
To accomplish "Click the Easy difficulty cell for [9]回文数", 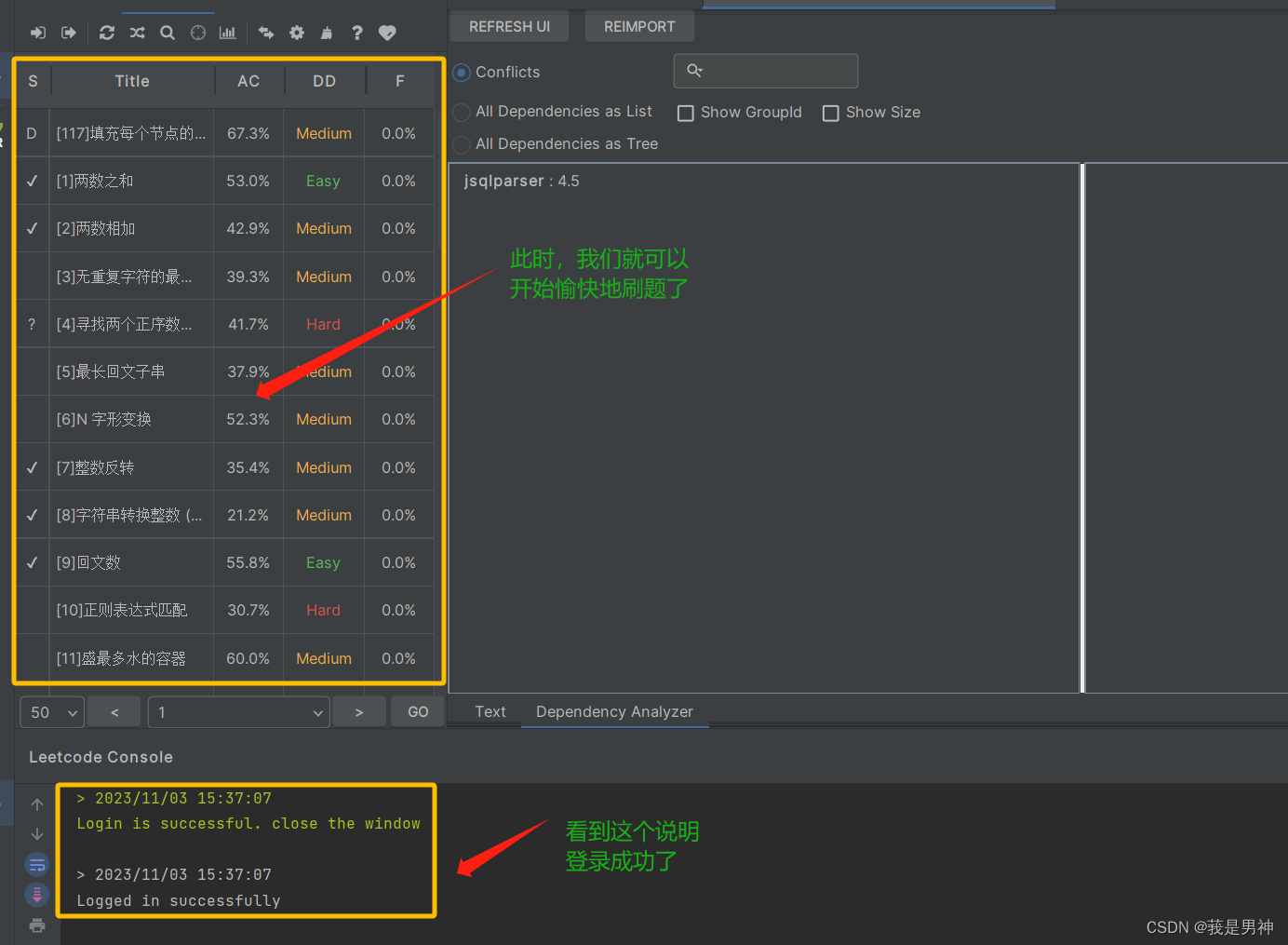I will pyautogui.click(x=324, y=562).
